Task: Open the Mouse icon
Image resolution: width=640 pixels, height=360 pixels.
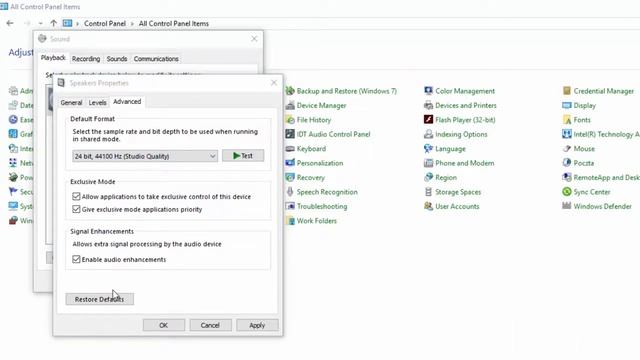Action: coord(567,149)
